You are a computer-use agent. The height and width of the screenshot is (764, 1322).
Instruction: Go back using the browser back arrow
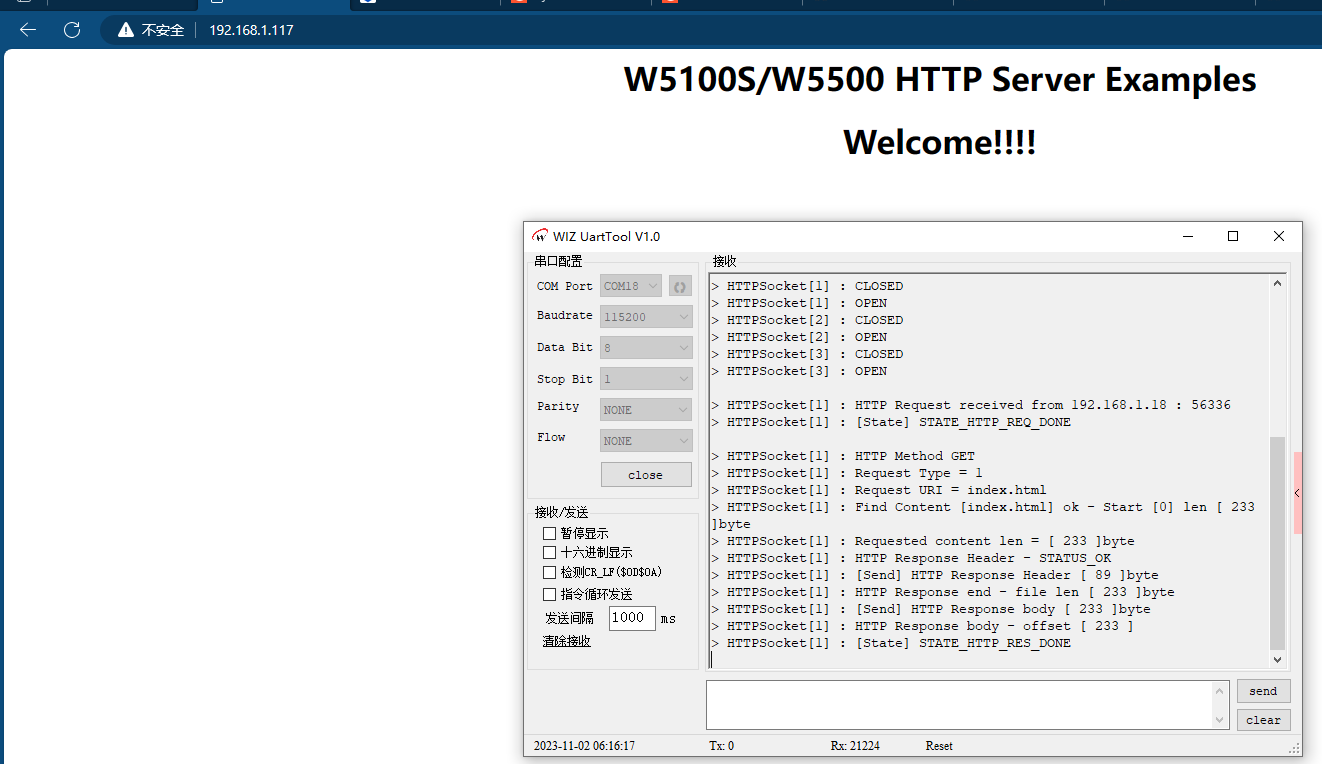tap(28, 30)
